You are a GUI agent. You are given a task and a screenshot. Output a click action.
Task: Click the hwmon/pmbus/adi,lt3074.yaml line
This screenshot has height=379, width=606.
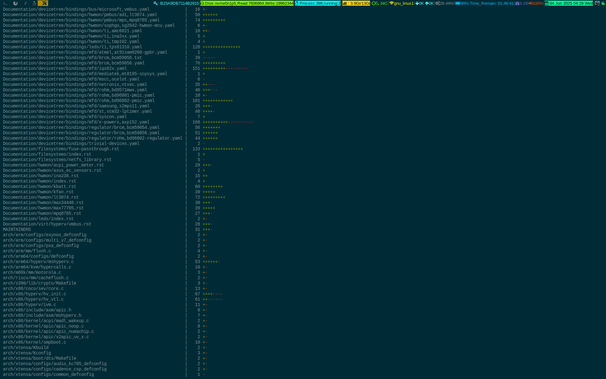coord(80,15)
